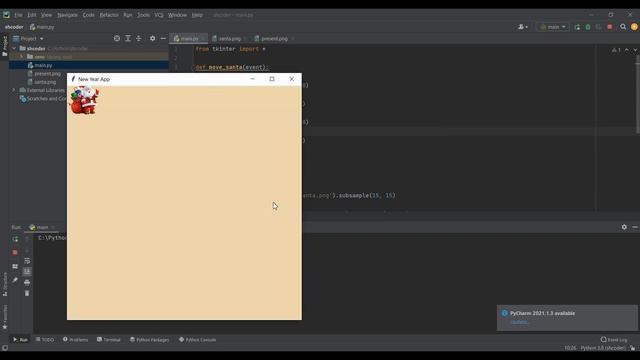Open the File menu
Screen dimensions: 640x360
[18, 15]
